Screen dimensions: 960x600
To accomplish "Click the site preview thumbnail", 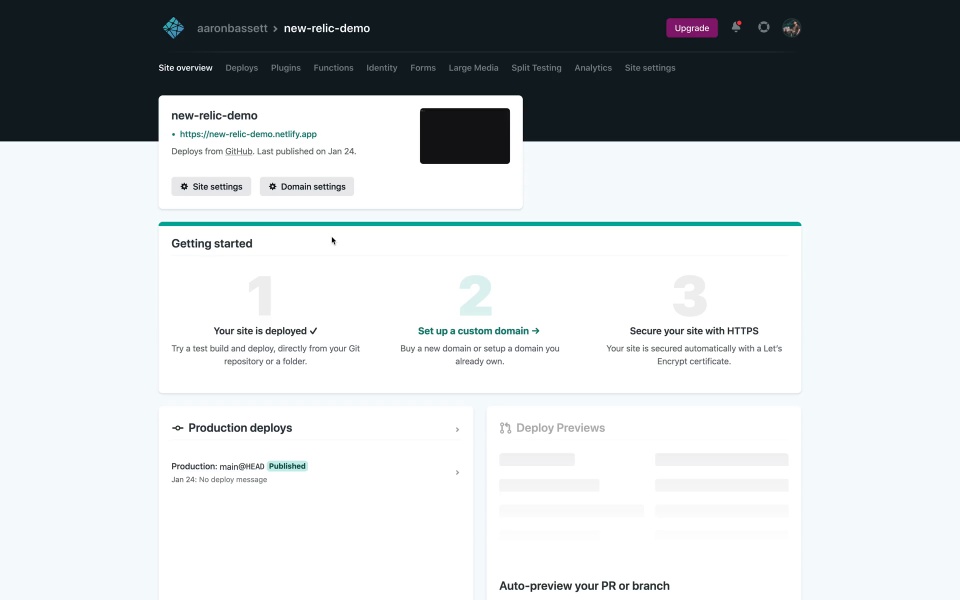I will (465, 136).
